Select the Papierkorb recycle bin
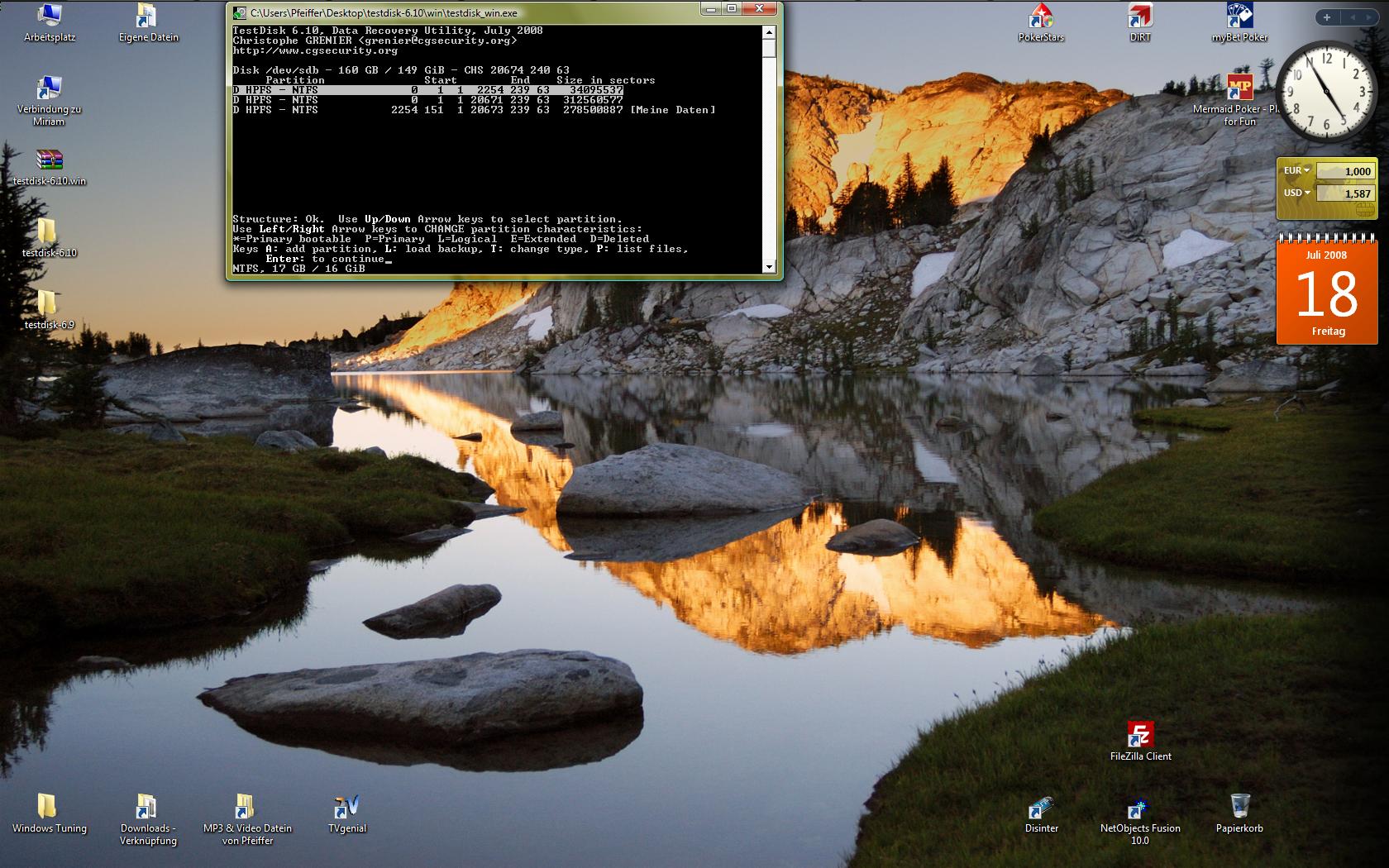 pos(1239,813)
